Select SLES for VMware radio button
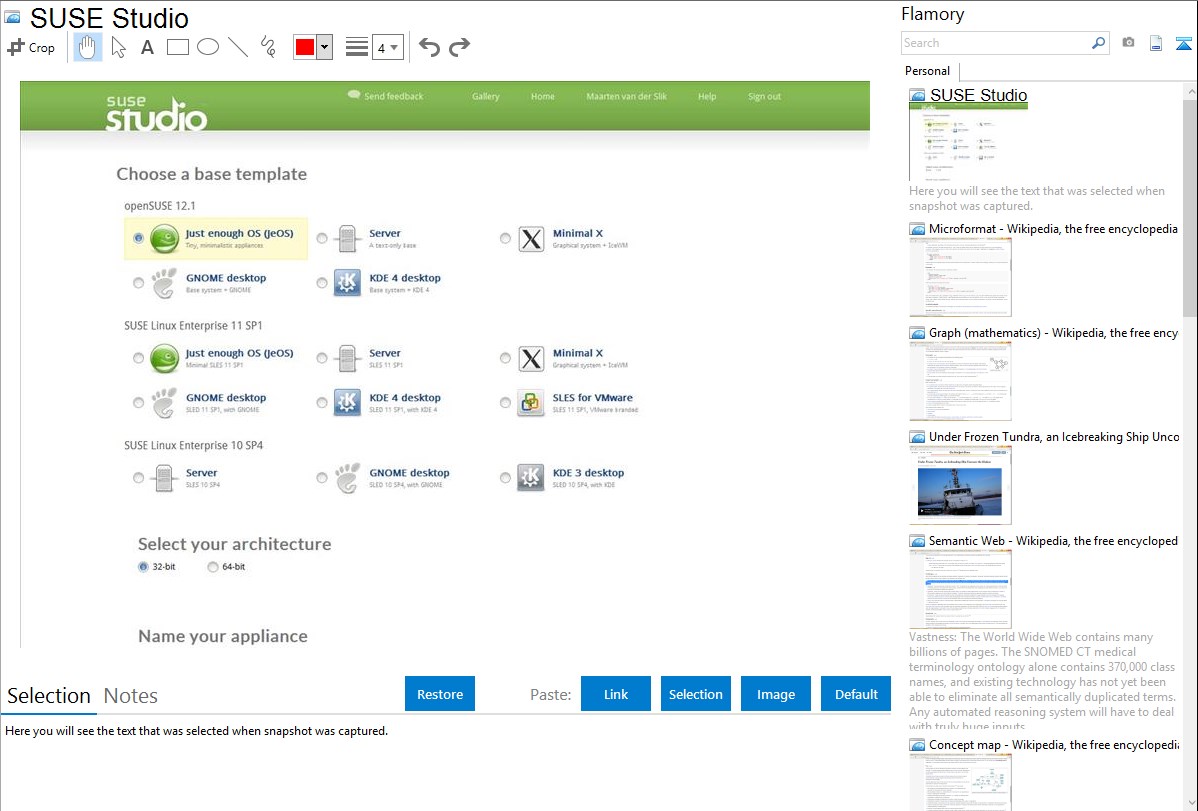 [x=505, y=403]
